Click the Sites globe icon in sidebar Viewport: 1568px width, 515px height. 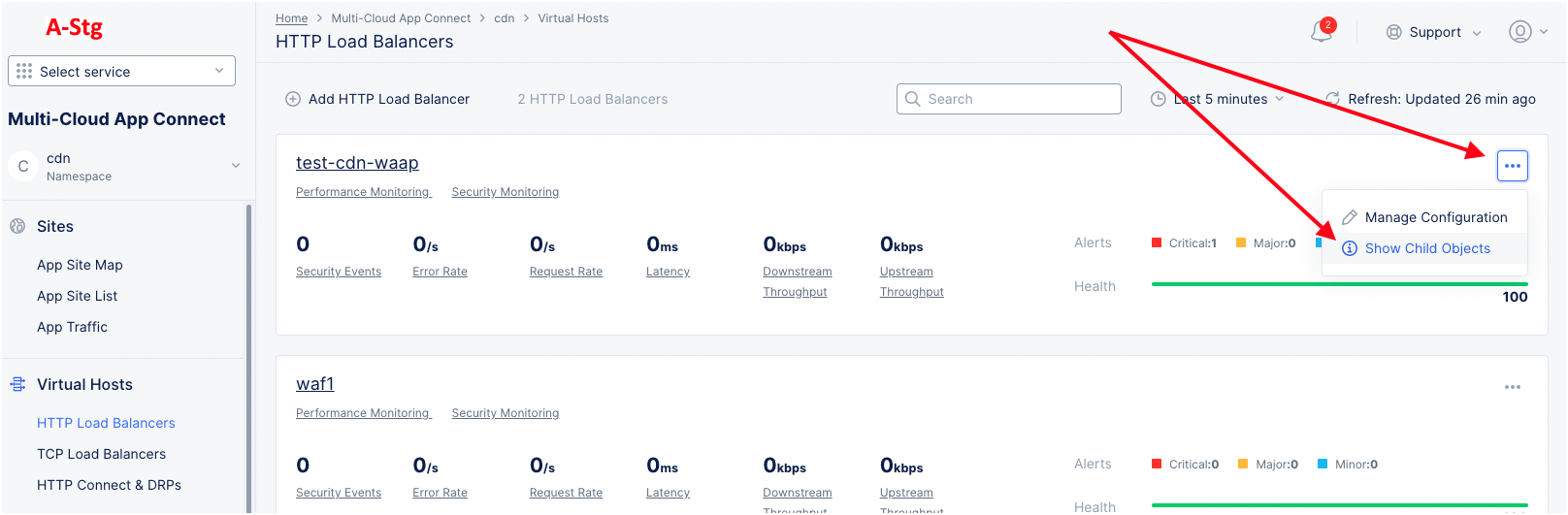point(17,226)
